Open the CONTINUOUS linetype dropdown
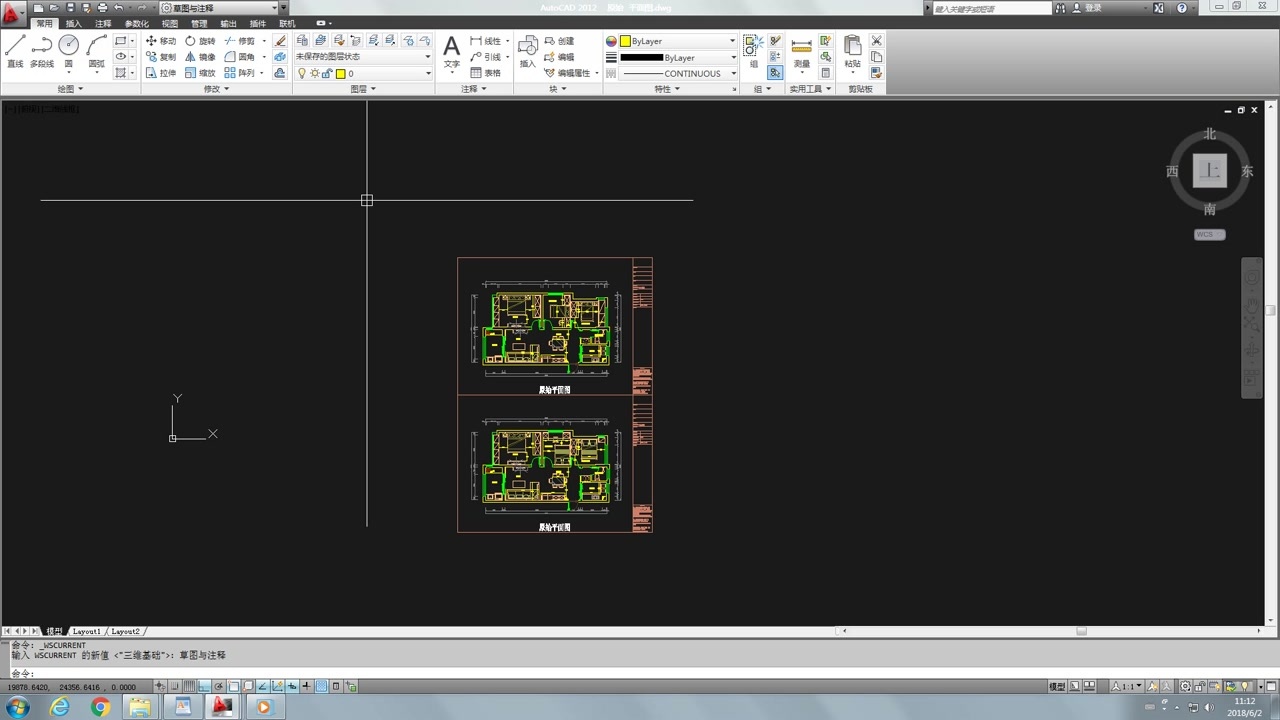Image resolution: width=1280 pixels, height=720 pixels. tap(678, 73)
